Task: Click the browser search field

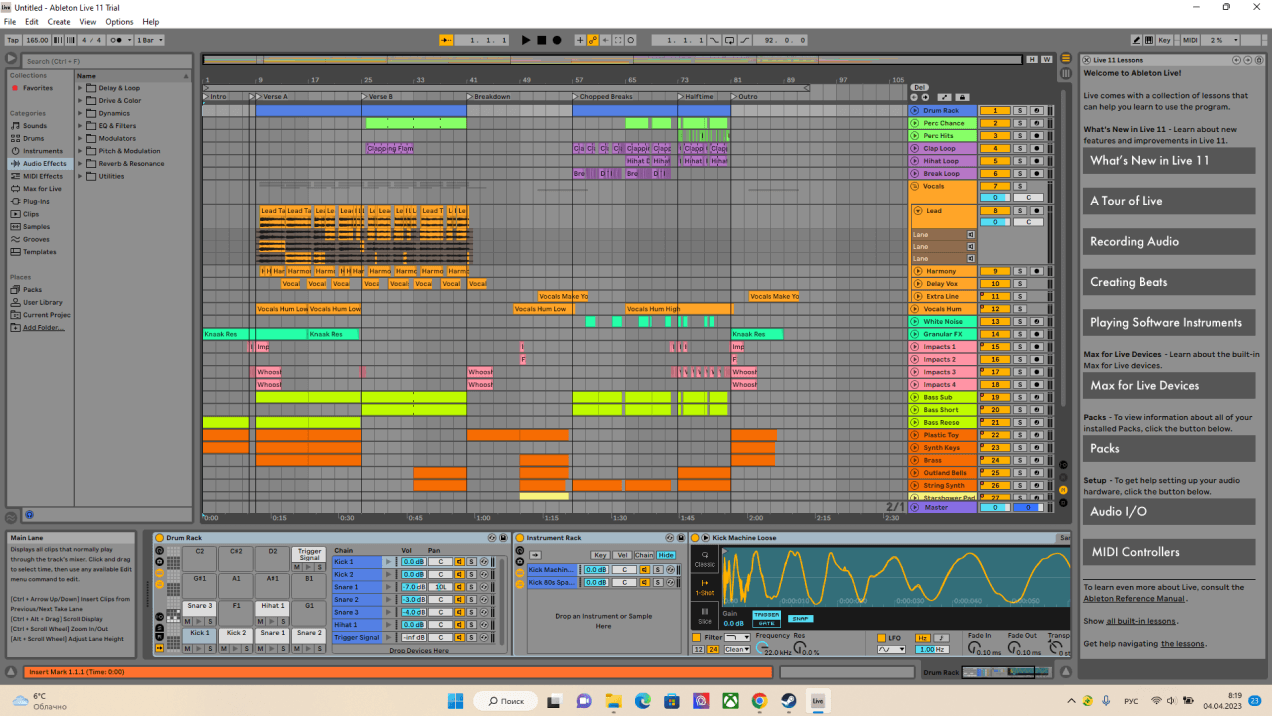Action: [100, 61]
